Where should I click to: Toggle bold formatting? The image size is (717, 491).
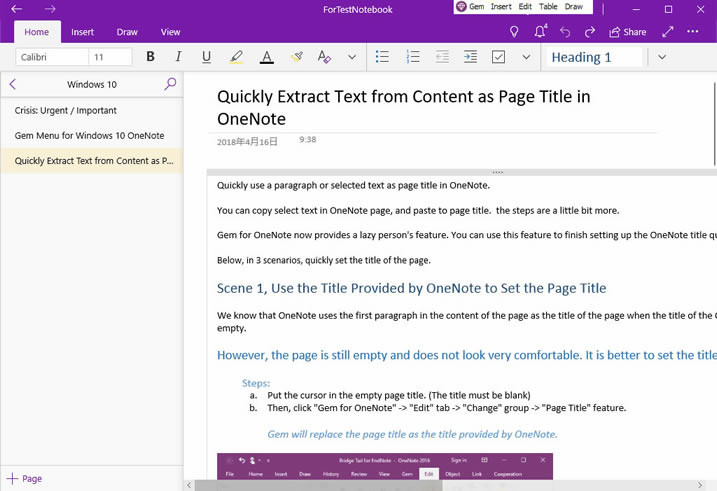[151, 57]
